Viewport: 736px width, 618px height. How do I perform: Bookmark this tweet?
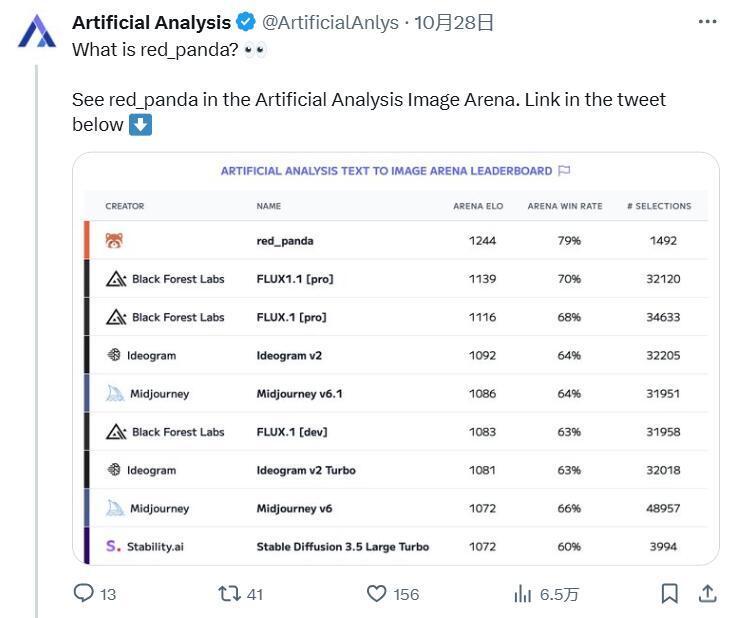[x=670, y=593]
